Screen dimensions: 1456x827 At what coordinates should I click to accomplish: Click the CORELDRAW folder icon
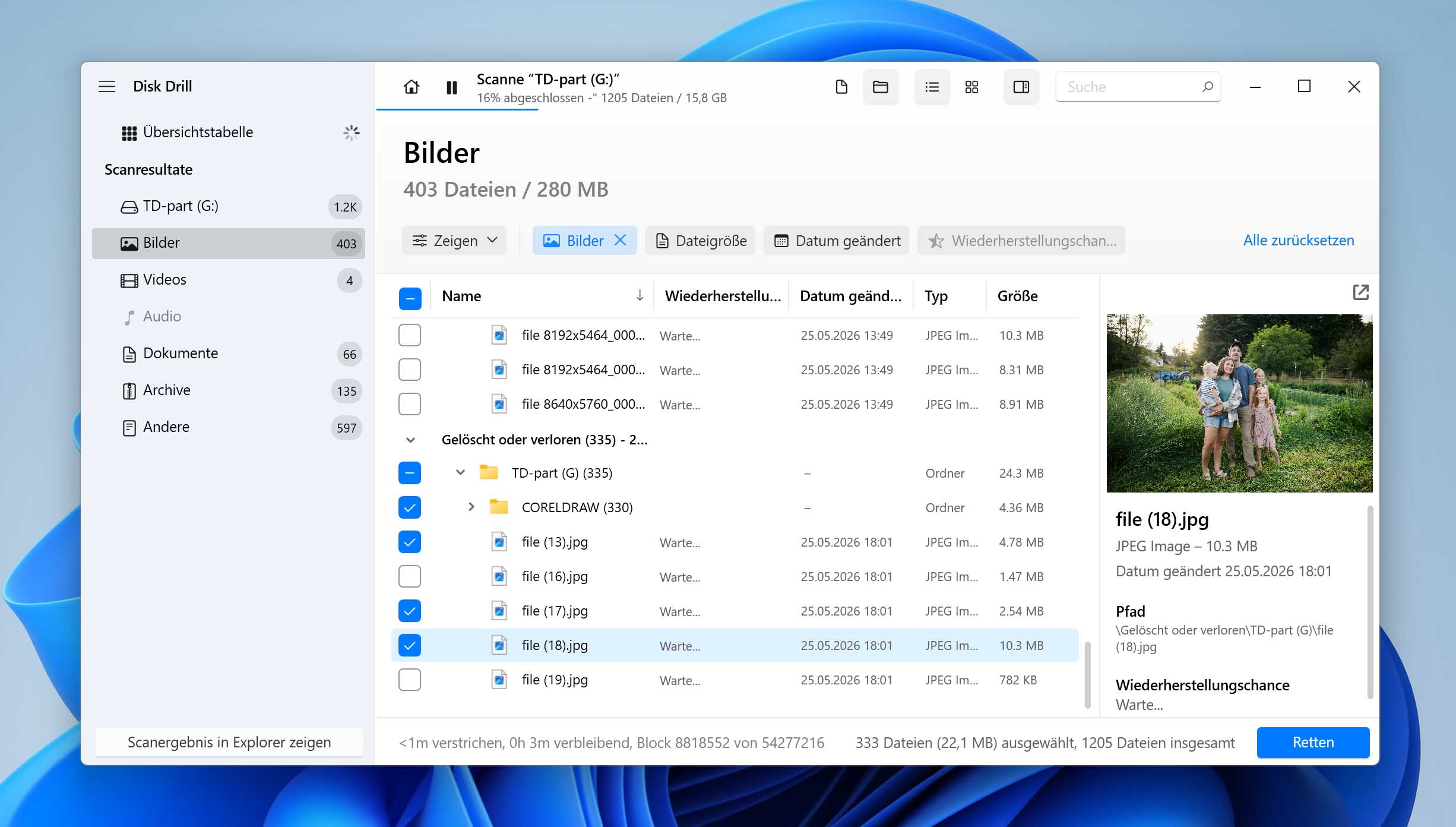coord(499,507)
